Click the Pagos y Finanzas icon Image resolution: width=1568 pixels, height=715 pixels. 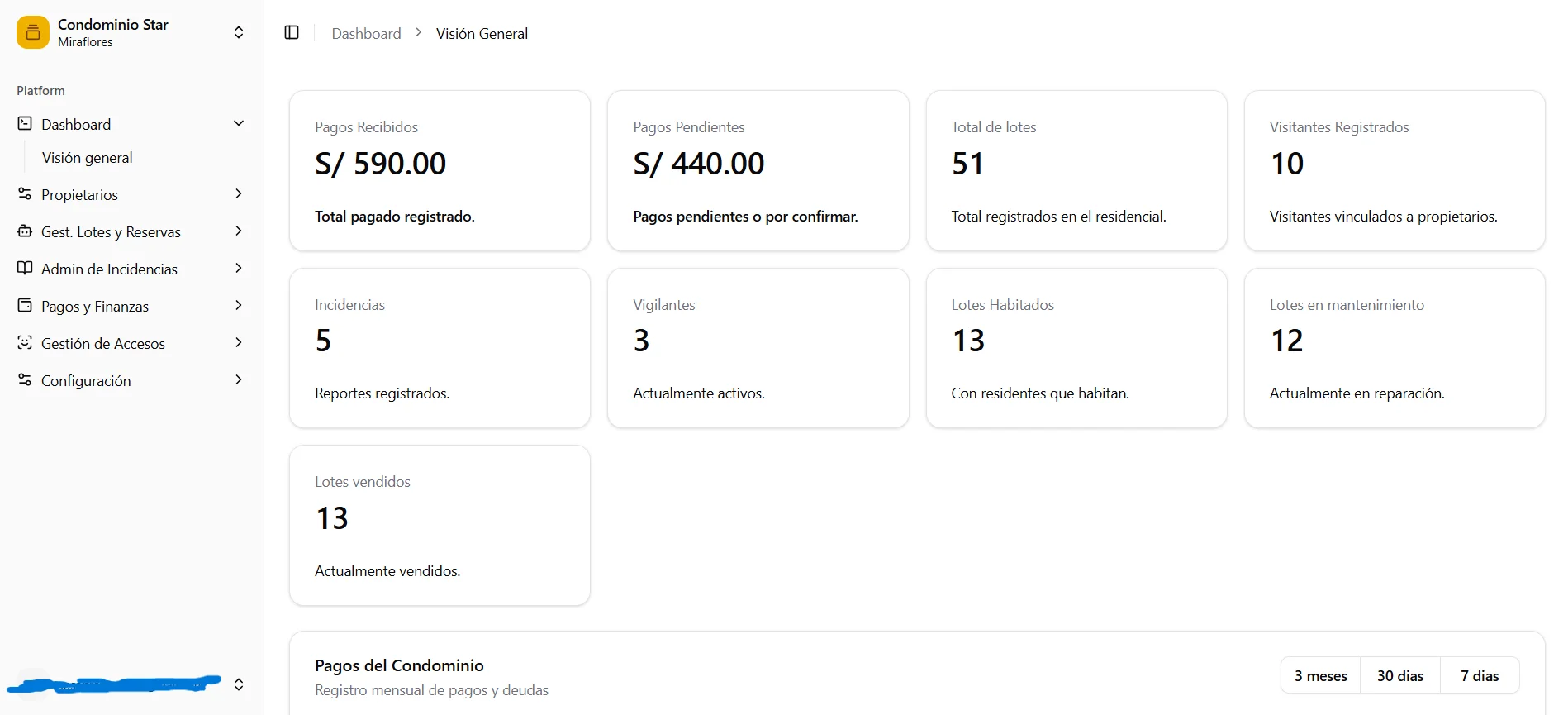pyautogui.click(x=25, y=306)
